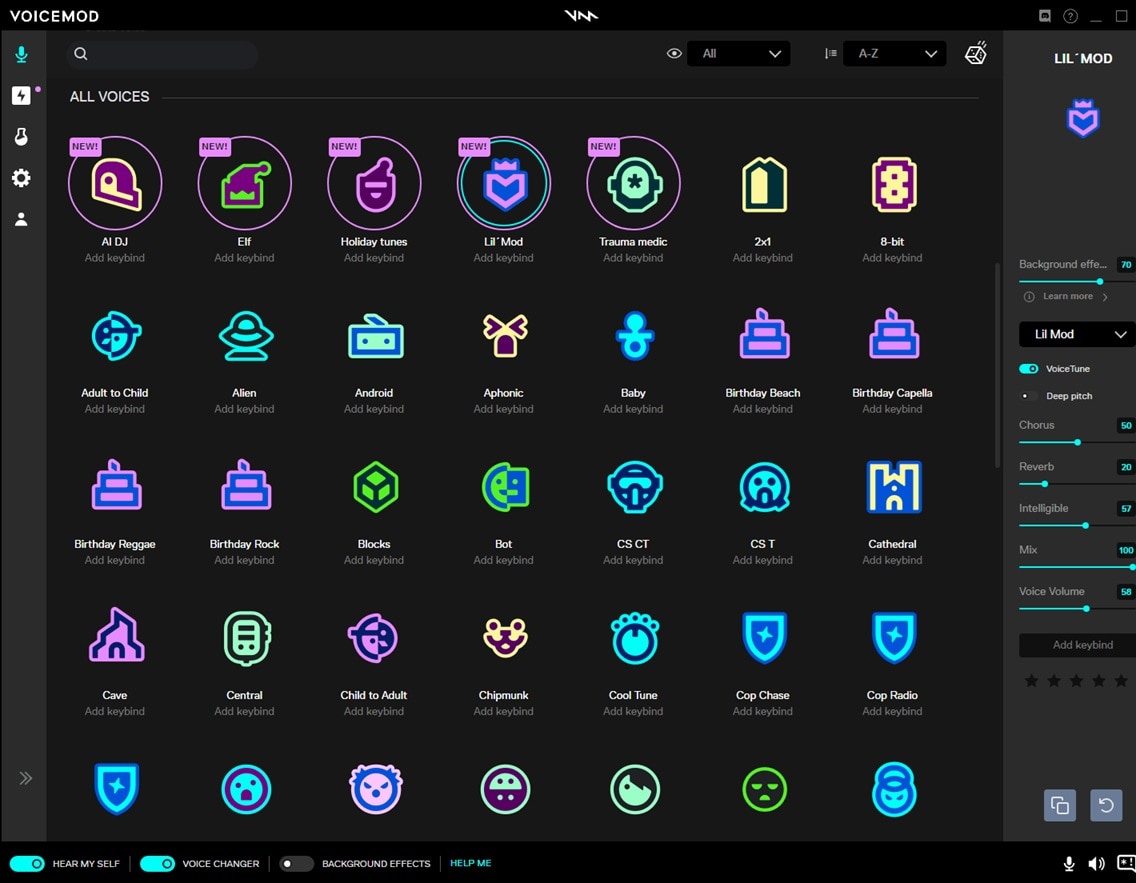Open the Voicebox microphone tab in sidebar
The image size is (1136, 883).
(x=22, y=54)
